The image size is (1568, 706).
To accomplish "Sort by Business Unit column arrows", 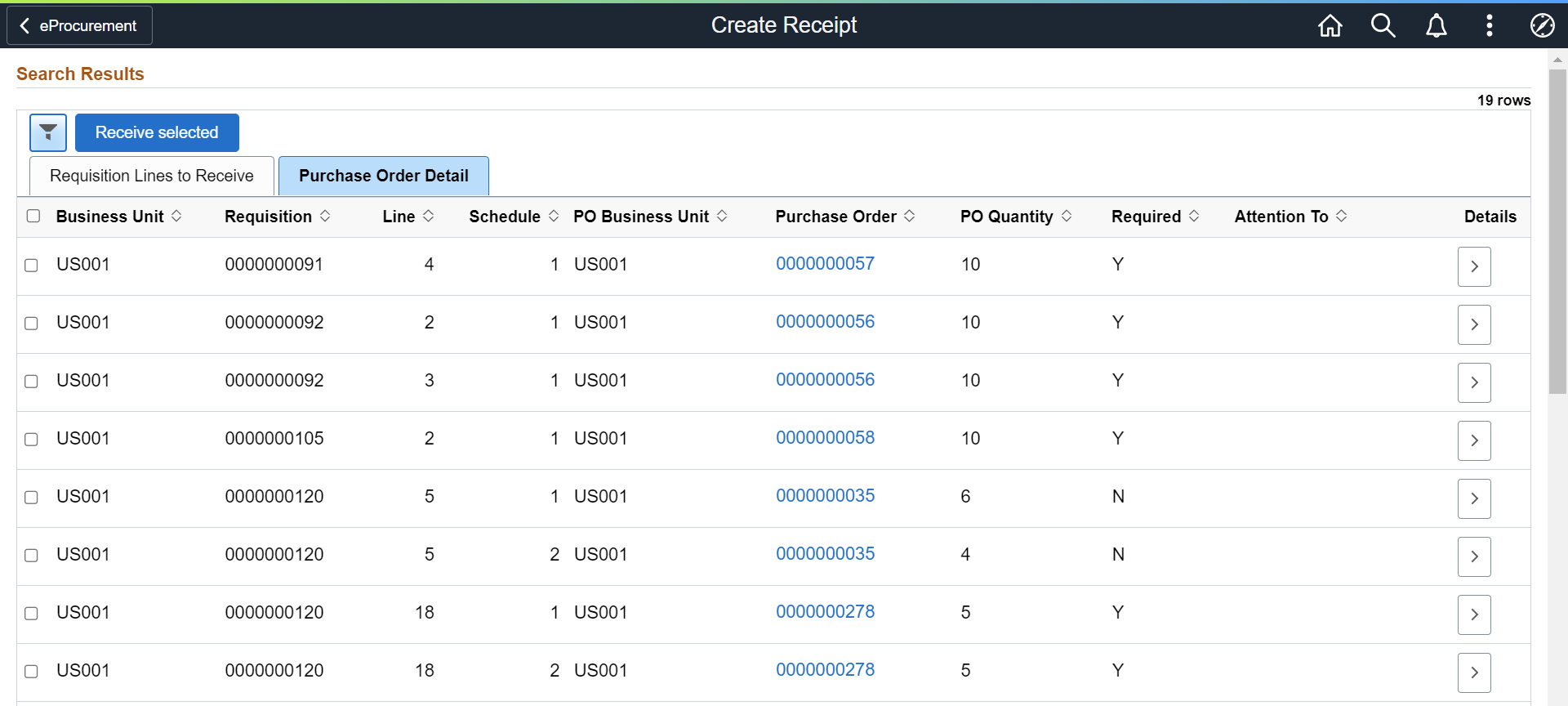I will (176, 216).
